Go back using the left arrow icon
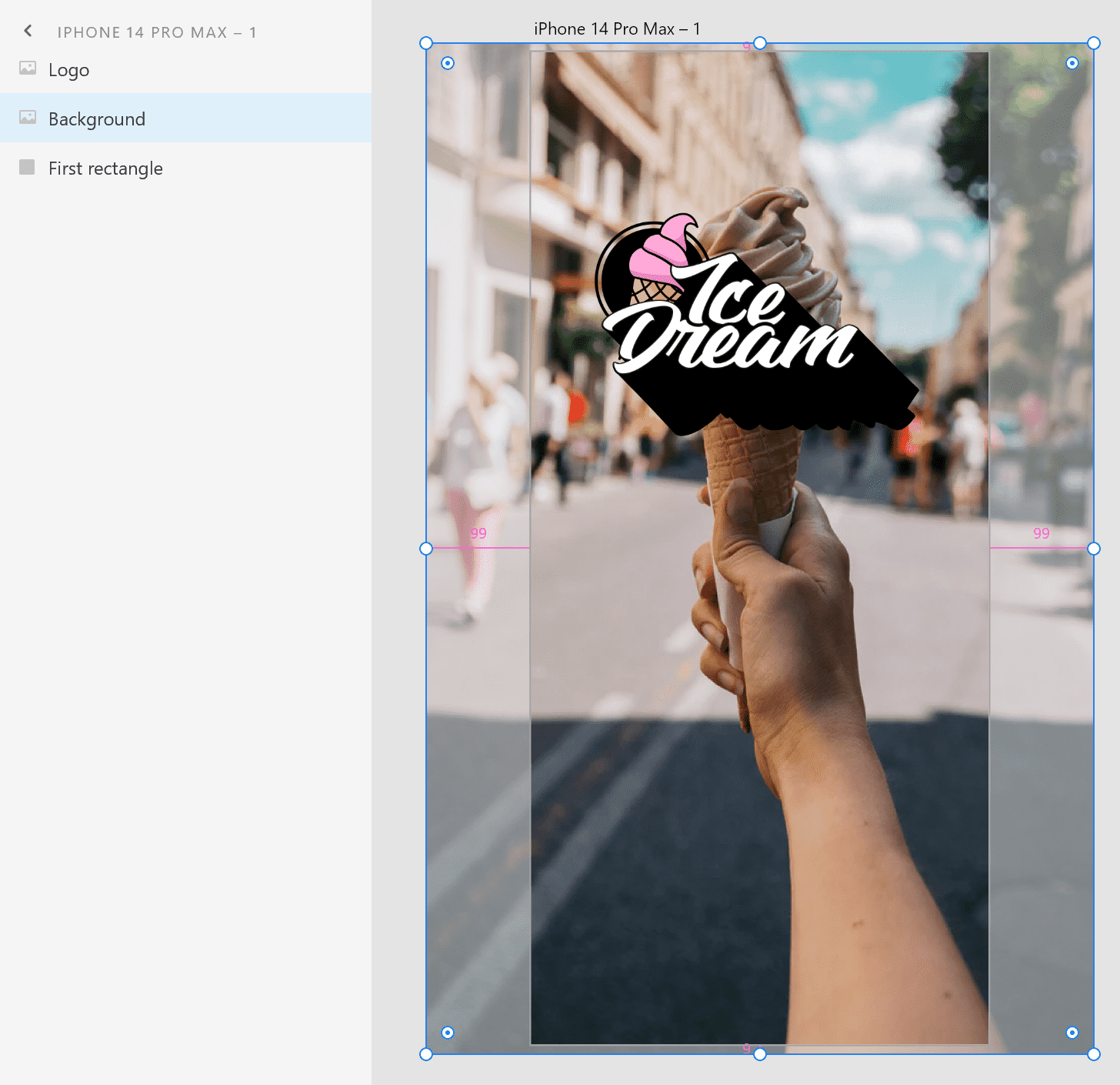The height and width of the screenshot is (1085, 1120). click(28, 31)
